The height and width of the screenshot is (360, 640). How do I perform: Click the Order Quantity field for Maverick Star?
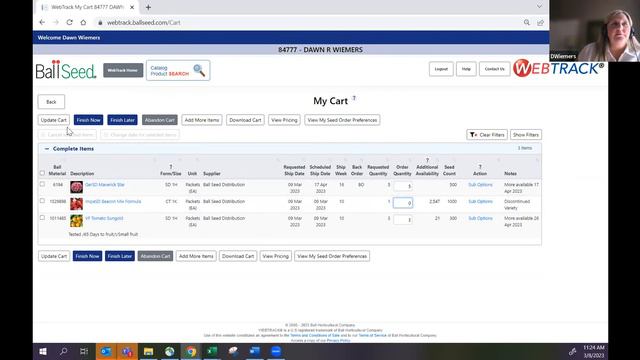[x=403, y=186]
